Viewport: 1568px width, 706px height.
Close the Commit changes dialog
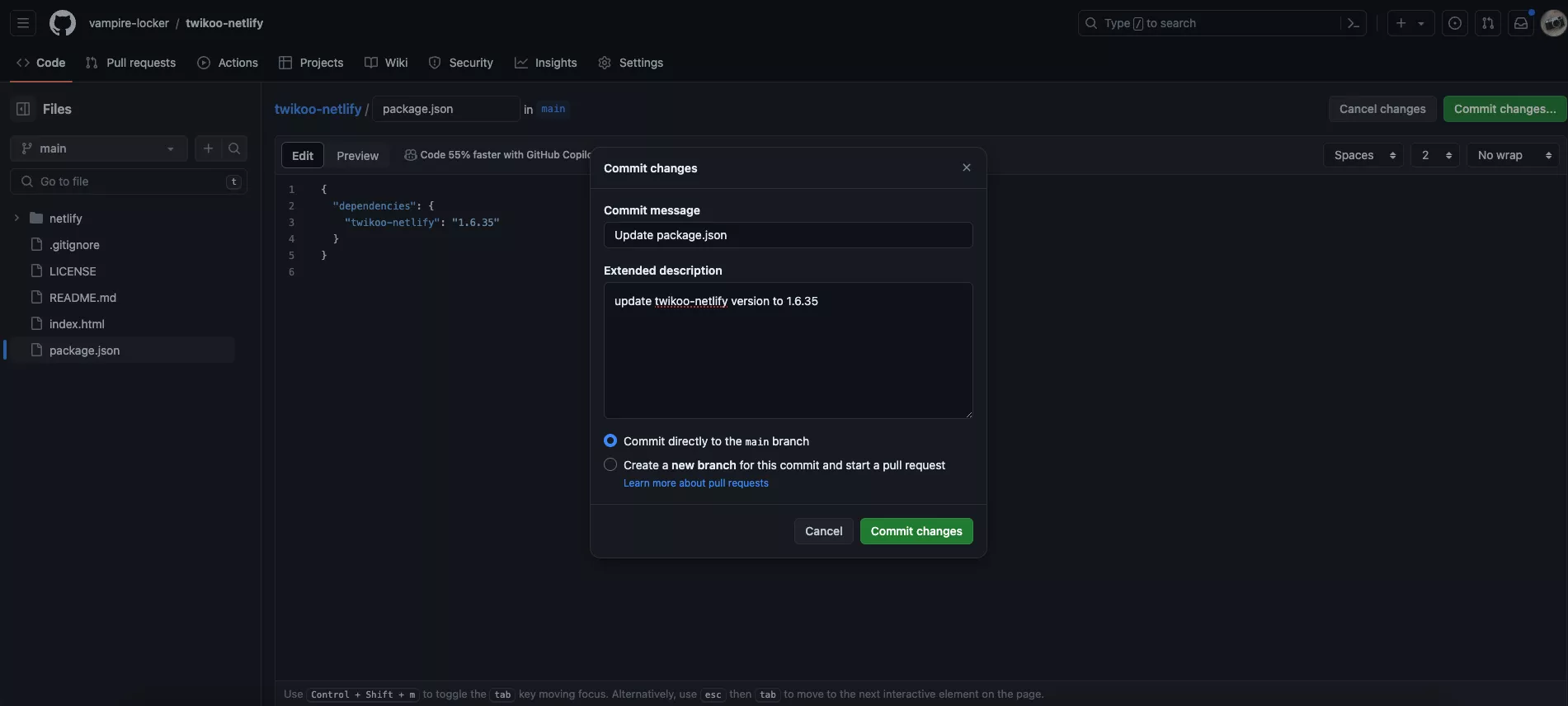[x=967, y=167]
